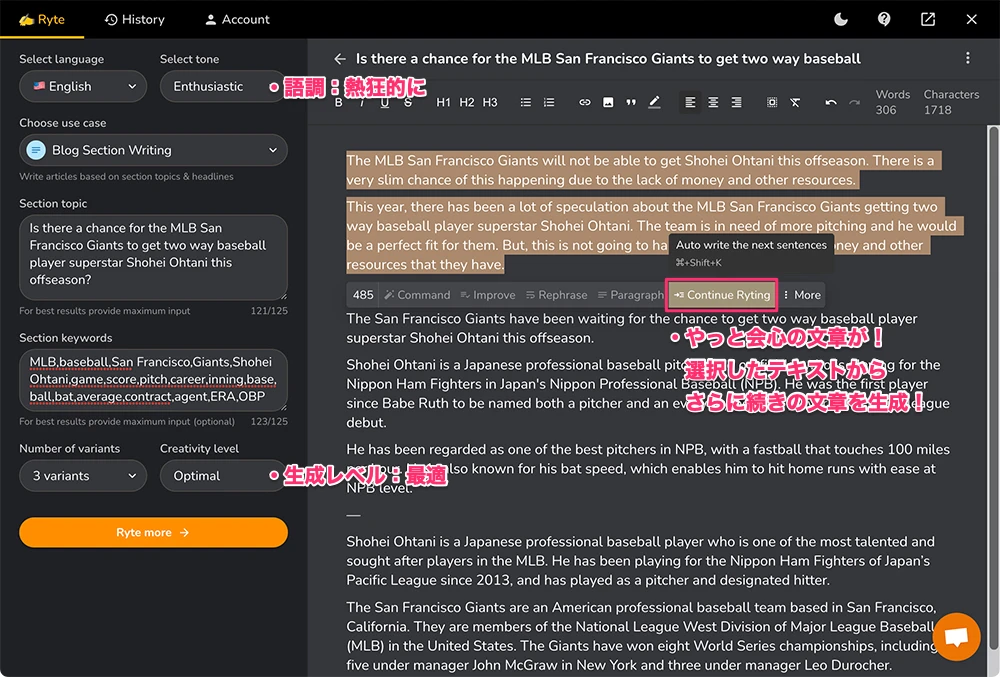Align text left

pos(690,103)
